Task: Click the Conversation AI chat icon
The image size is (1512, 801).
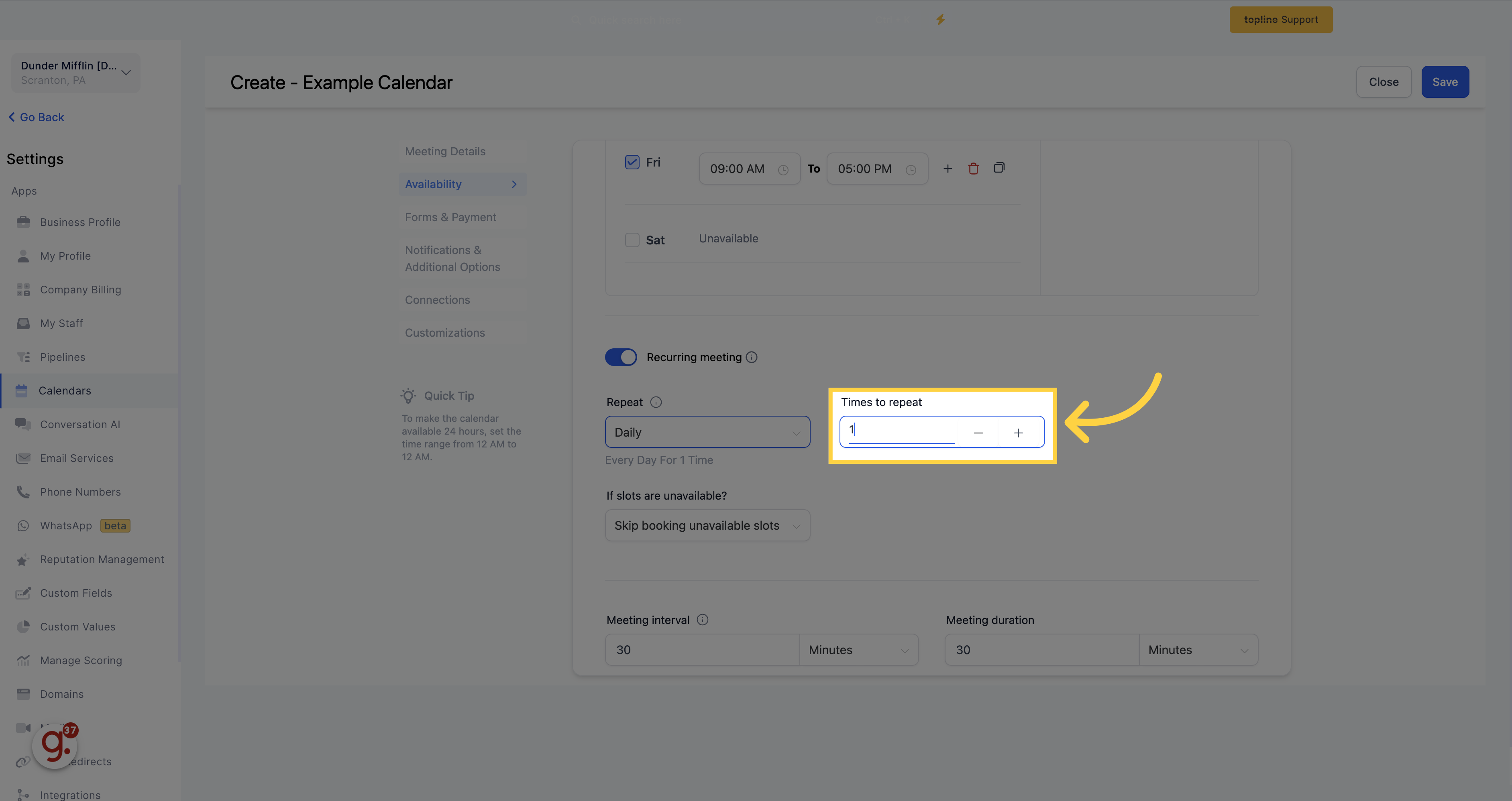Action: (23, 424)
